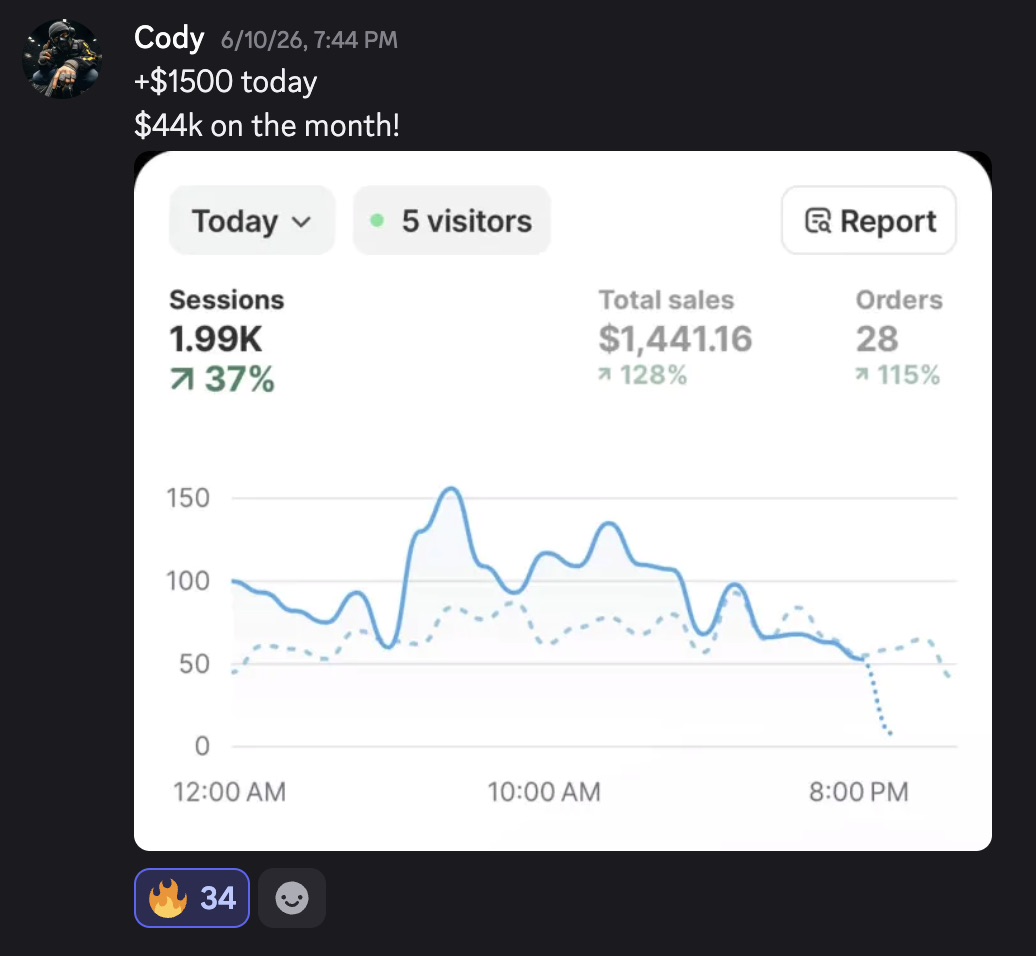Click the sessions chart peak near 150
Image resolution: width=1036 pixels, height=956 pixels.
(x=451, y=490)
